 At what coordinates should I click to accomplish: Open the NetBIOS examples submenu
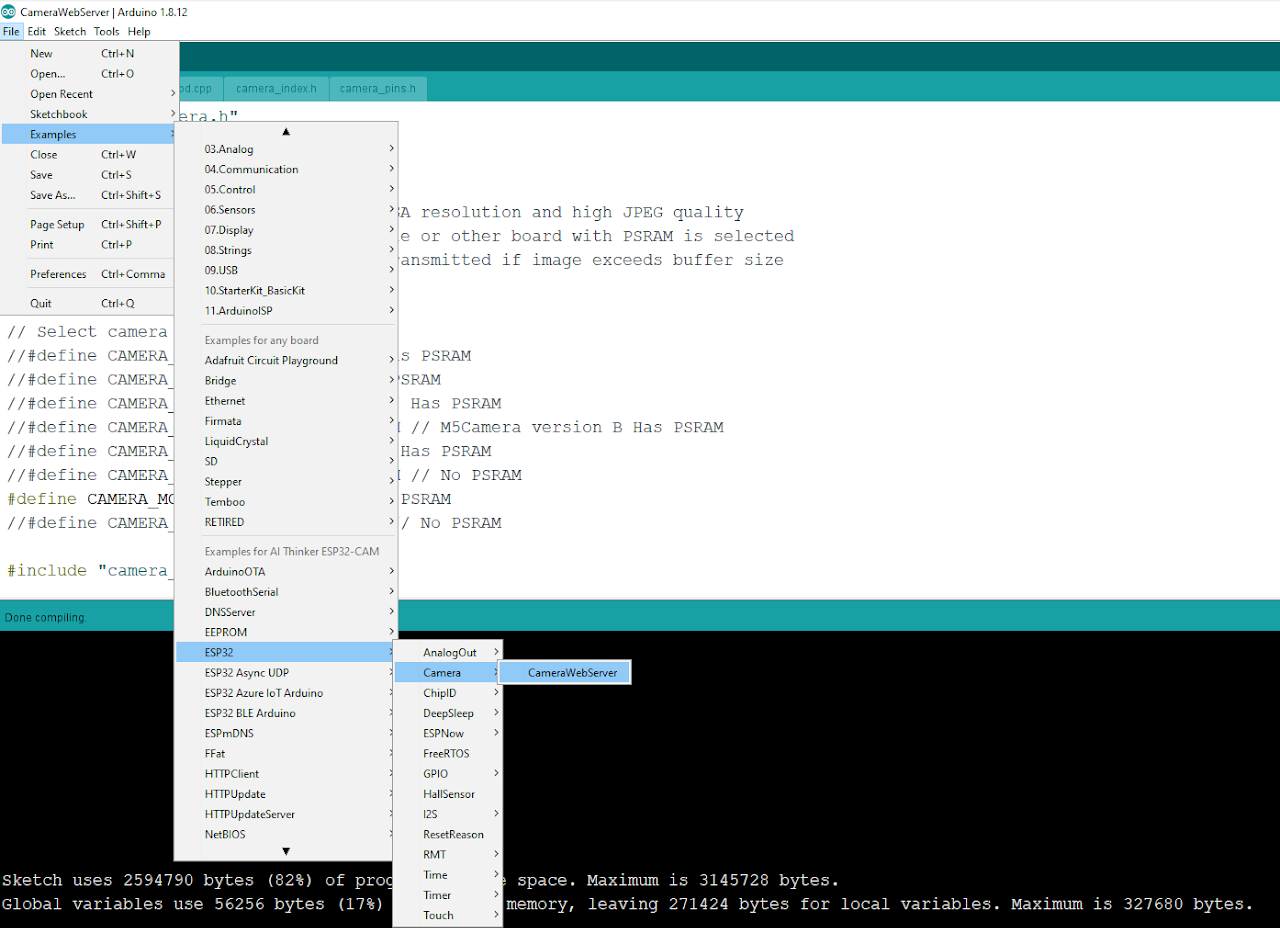[x=286, y=834]
